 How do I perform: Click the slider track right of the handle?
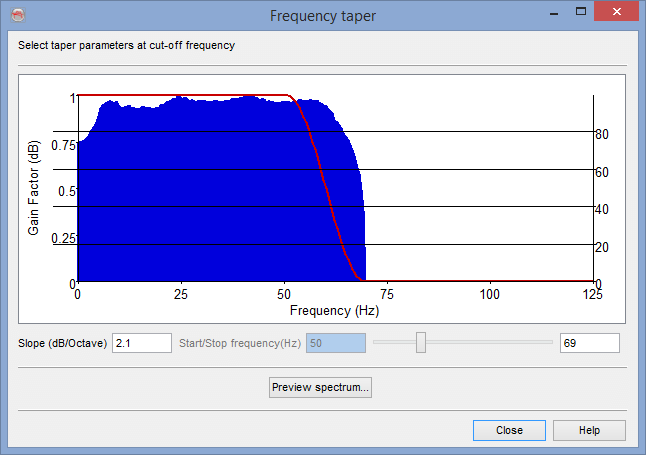pos(490,343)
